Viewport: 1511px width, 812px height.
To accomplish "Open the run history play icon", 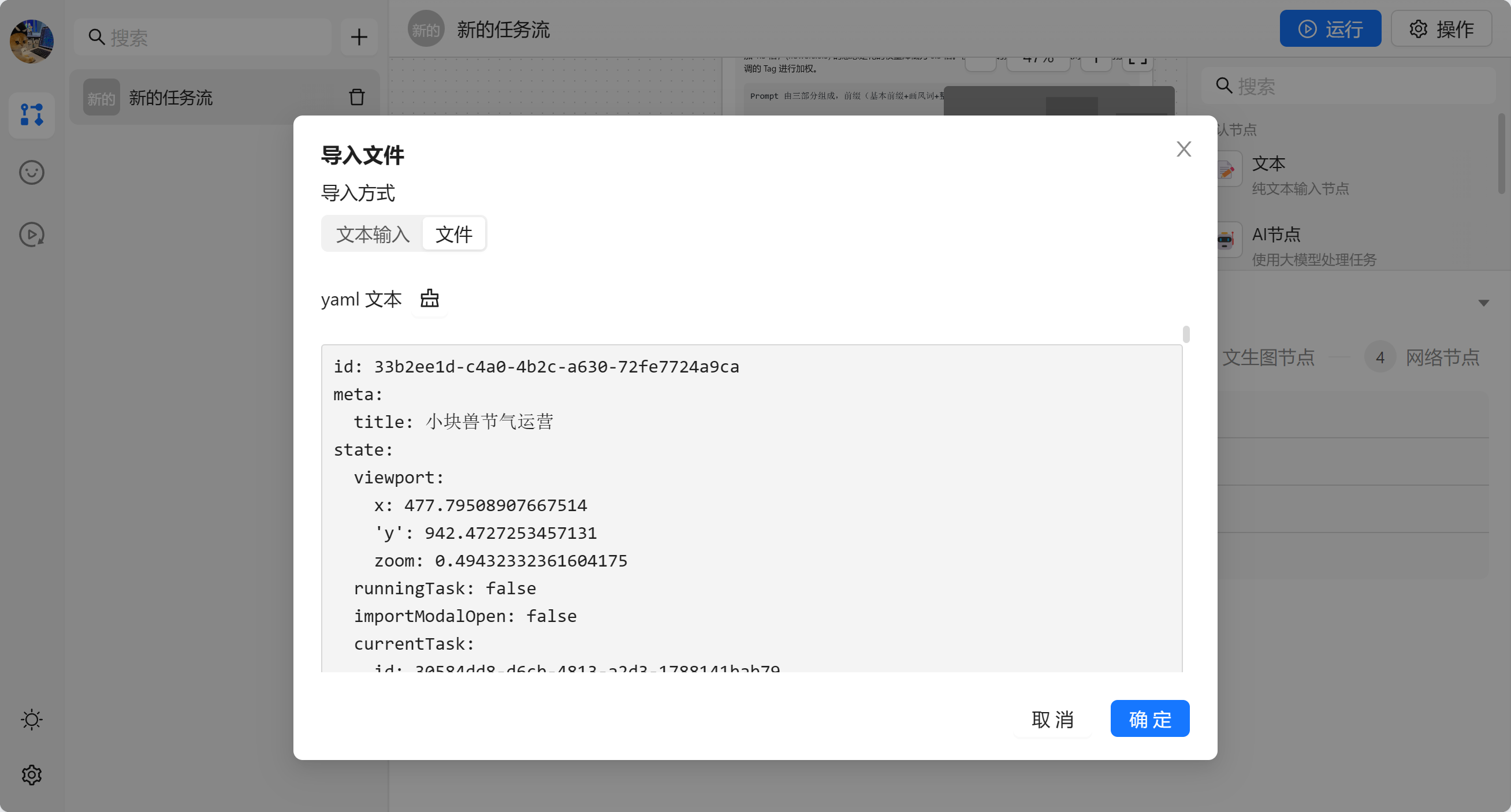I will pos(32,234).
